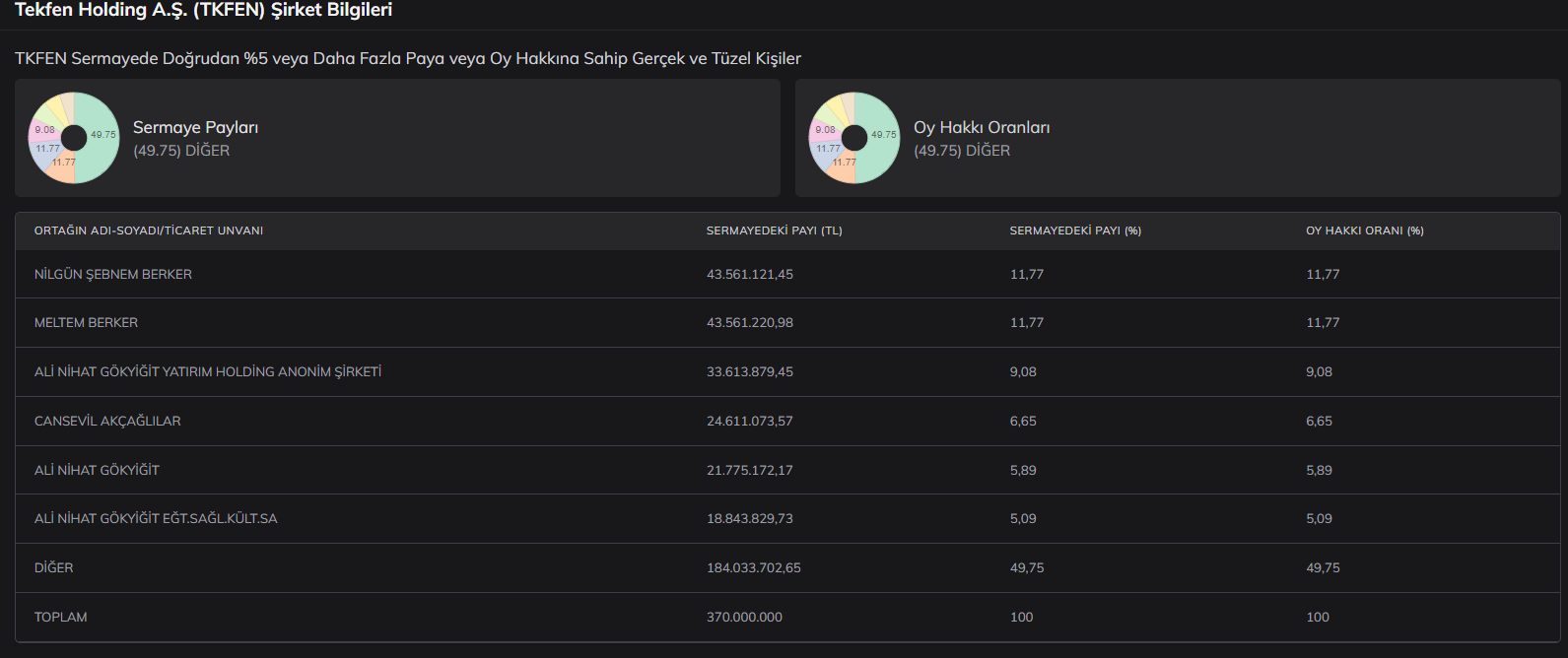Screen dimensions: 1568x658
Task: Click the ORTAĞIN ADI-SOYADI/TİCARET UNVANI column header
Action: [x=149, y=230]
